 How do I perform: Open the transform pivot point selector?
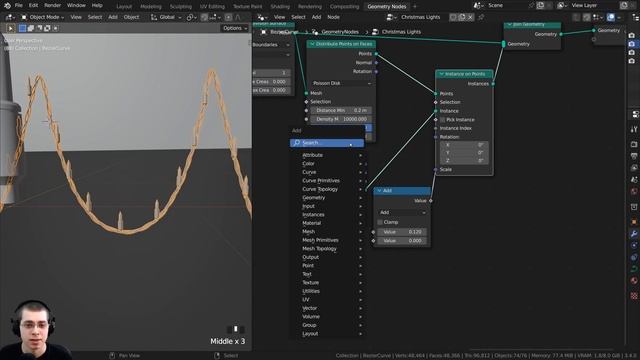tap(190, 17)
